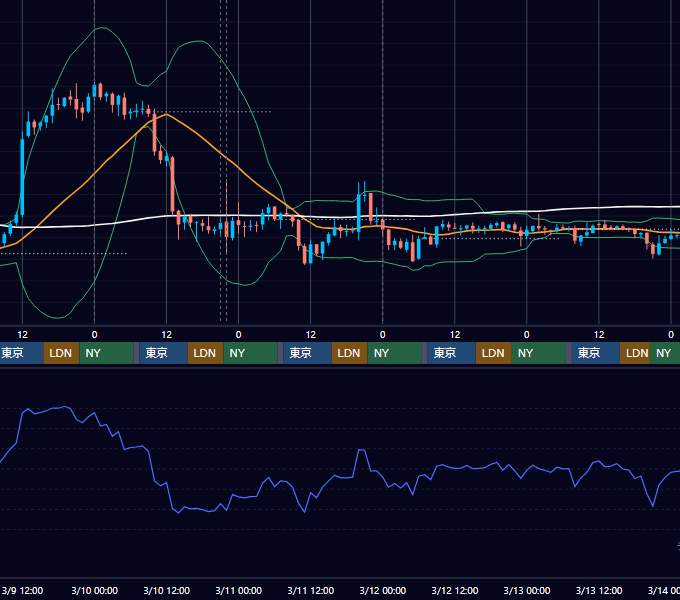Select the NY session block starting 3/13

665,353
